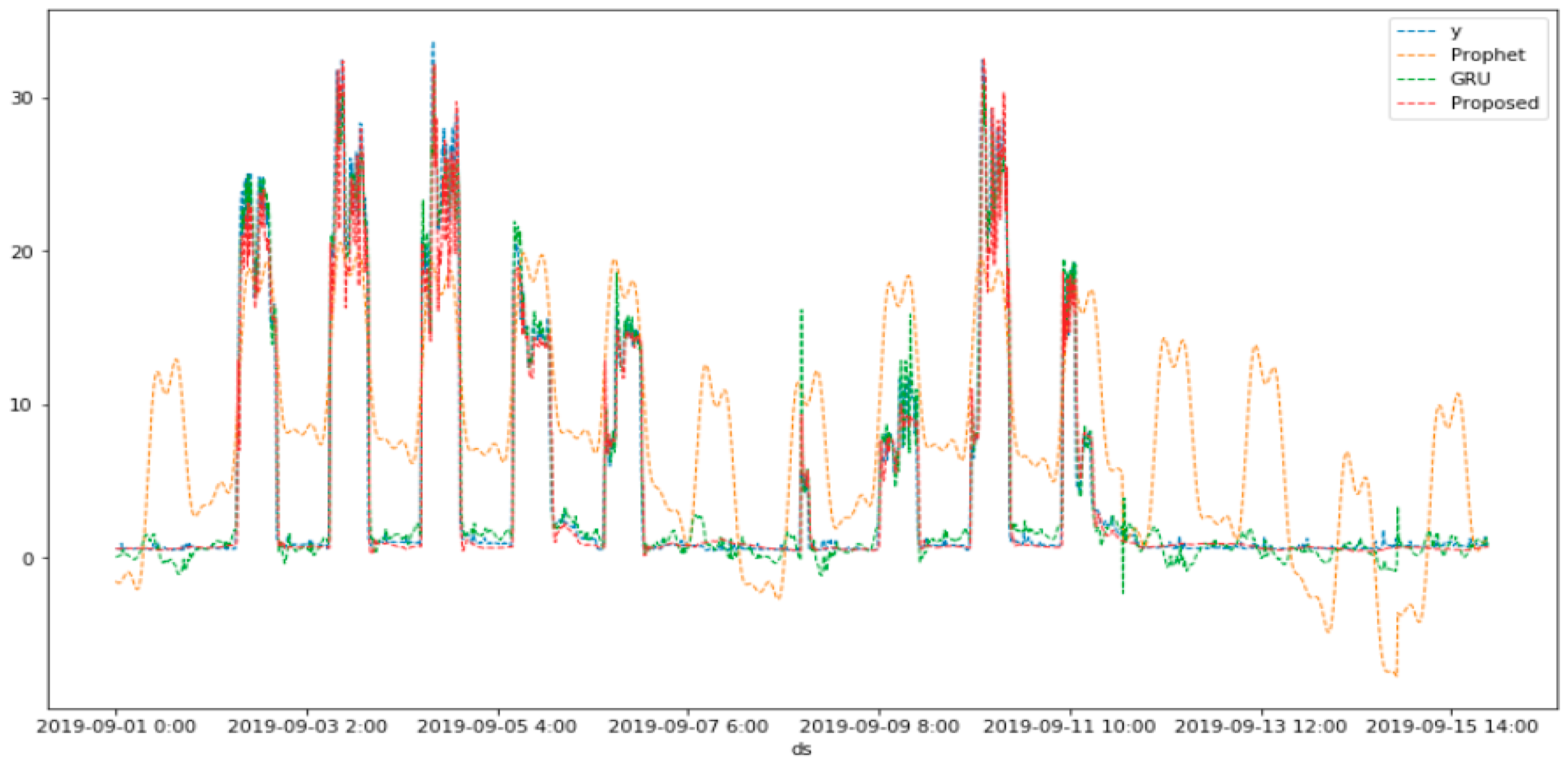Click the y-axis tick label '0'
The image size is (1568, 766).
tap(28, 558)
